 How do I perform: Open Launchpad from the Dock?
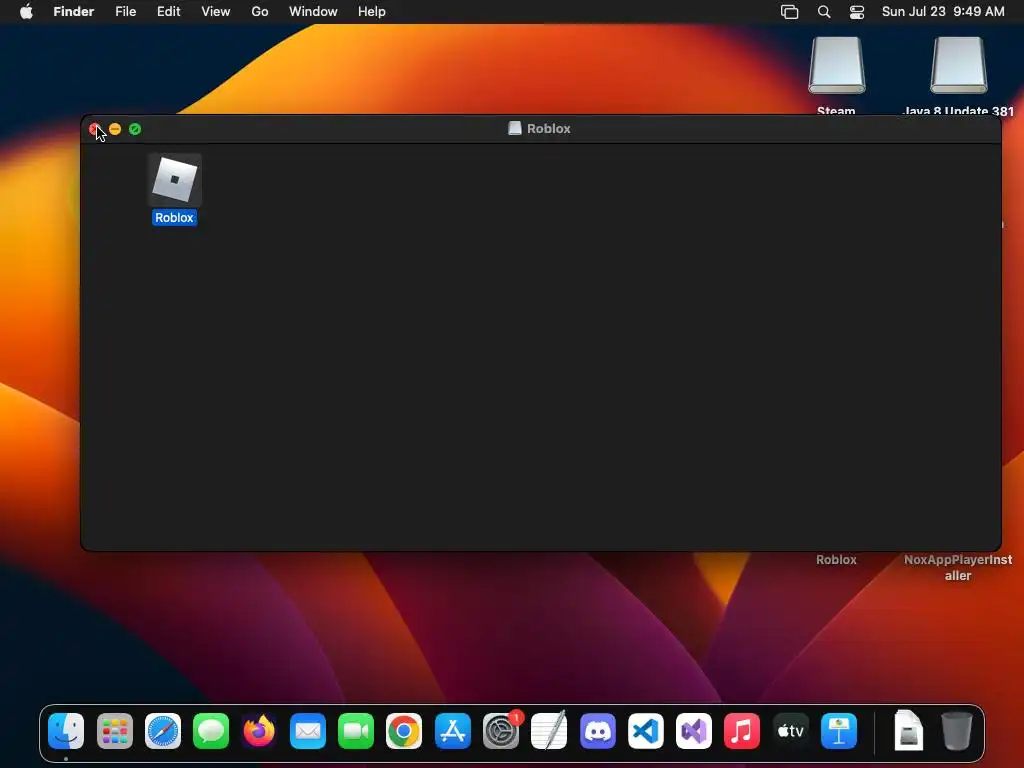tap(115, 731)
